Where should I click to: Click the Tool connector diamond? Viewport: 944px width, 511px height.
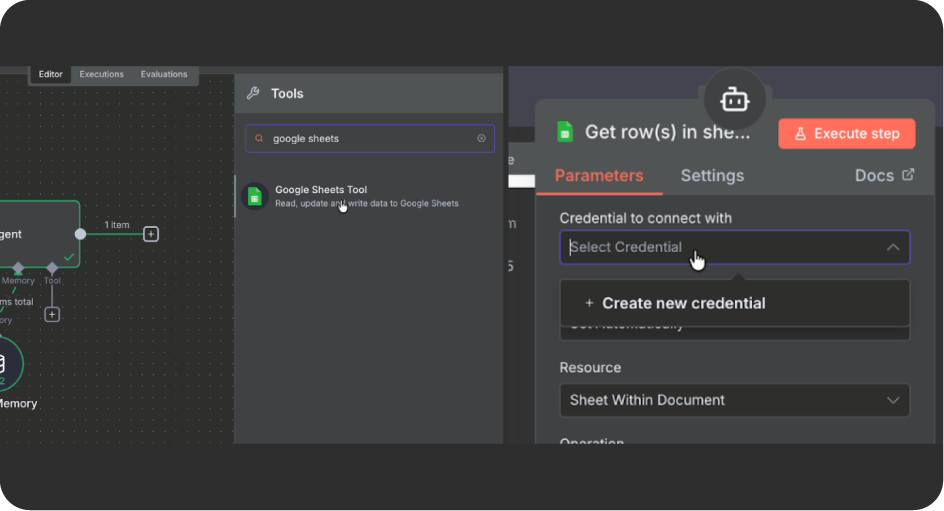[x=52, y=268]
